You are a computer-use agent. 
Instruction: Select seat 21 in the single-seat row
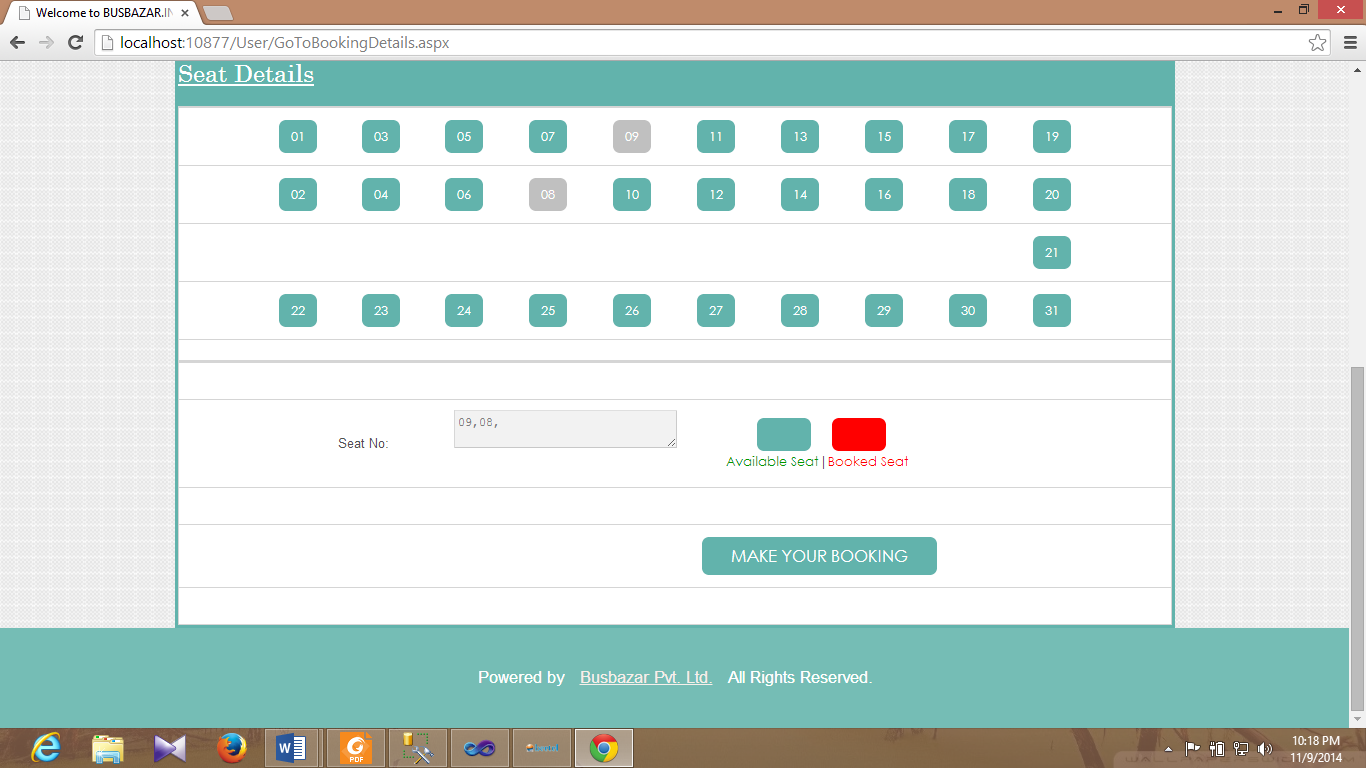(x=1051, y=252)
